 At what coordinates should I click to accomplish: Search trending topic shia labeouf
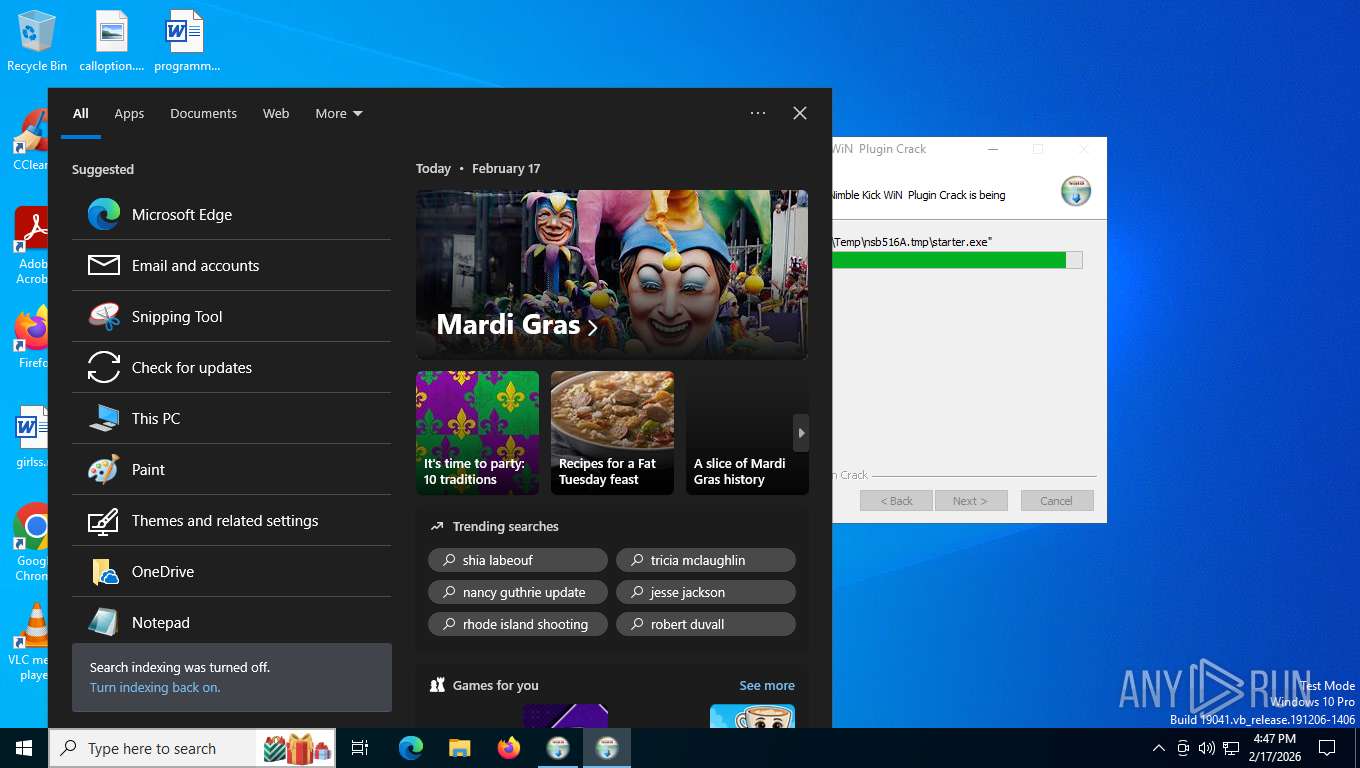click(518, 560)
